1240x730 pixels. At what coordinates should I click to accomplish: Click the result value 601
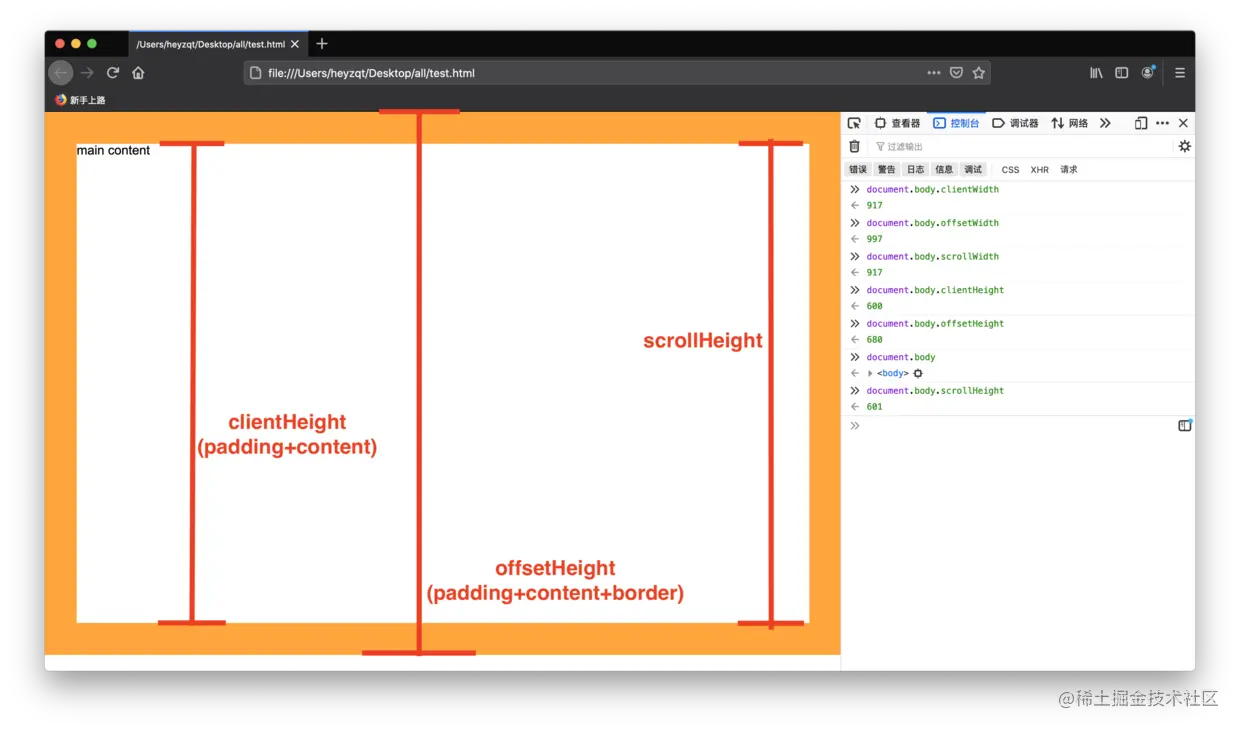point(875,407)
